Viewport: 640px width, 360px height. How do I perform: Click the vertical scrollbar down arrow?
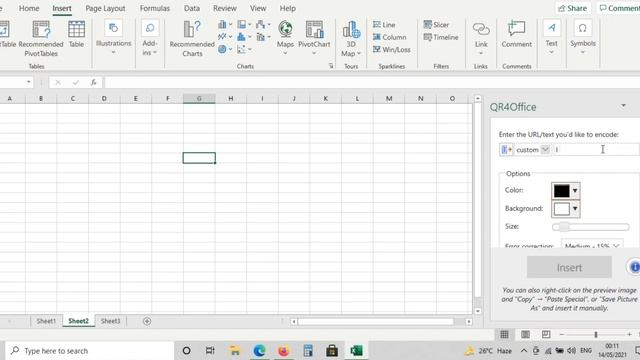click(x=478, y=311)
